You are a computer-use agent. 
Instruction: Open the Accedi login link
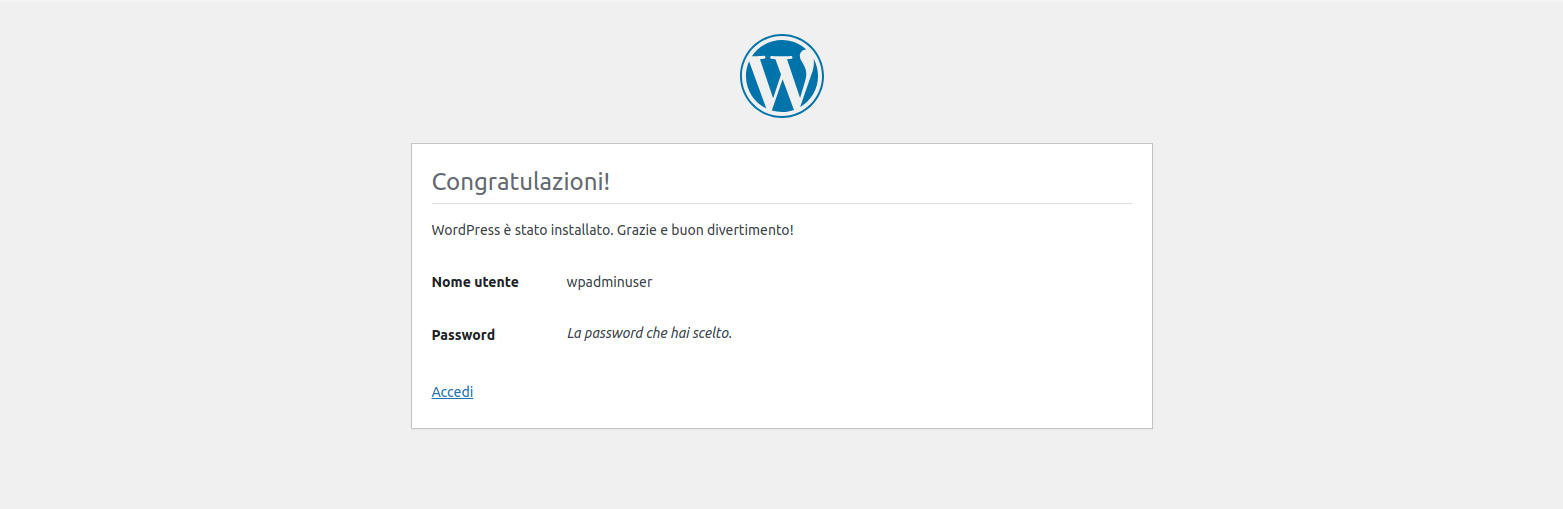pos(452,392)
